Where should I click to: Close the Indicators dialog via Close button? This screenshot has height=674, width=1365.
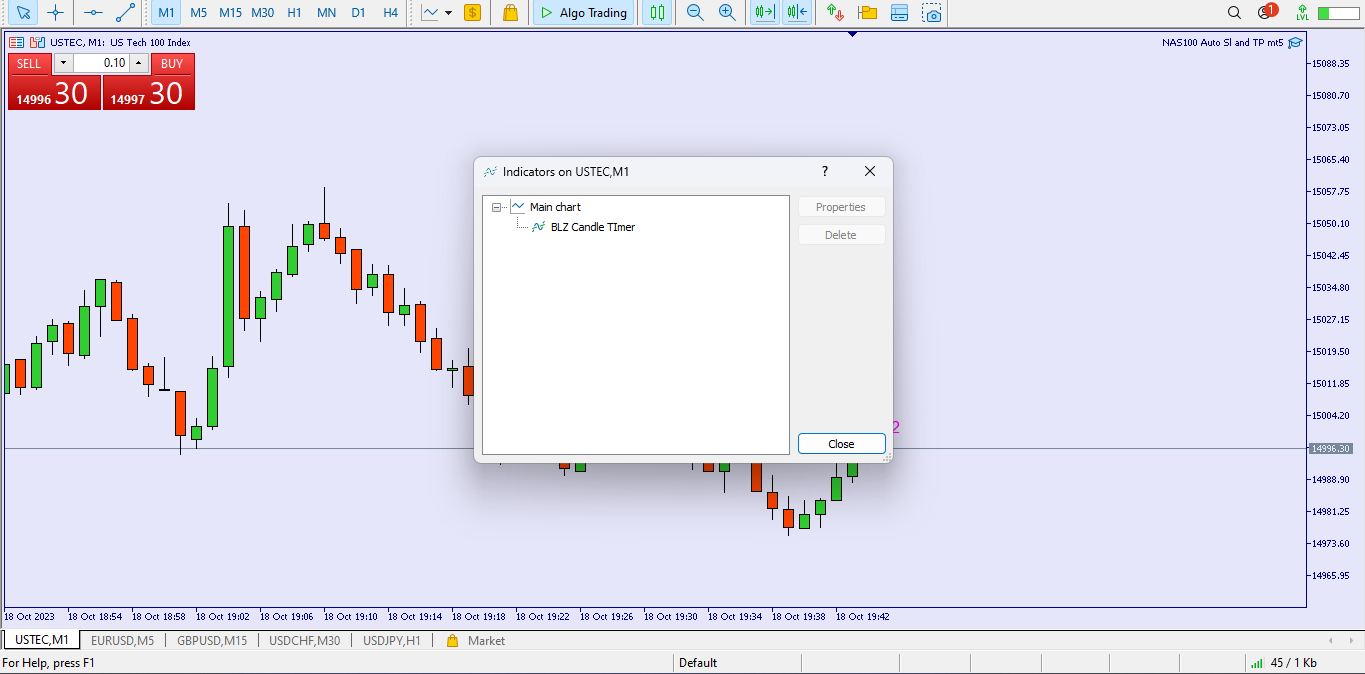(841, 443)
